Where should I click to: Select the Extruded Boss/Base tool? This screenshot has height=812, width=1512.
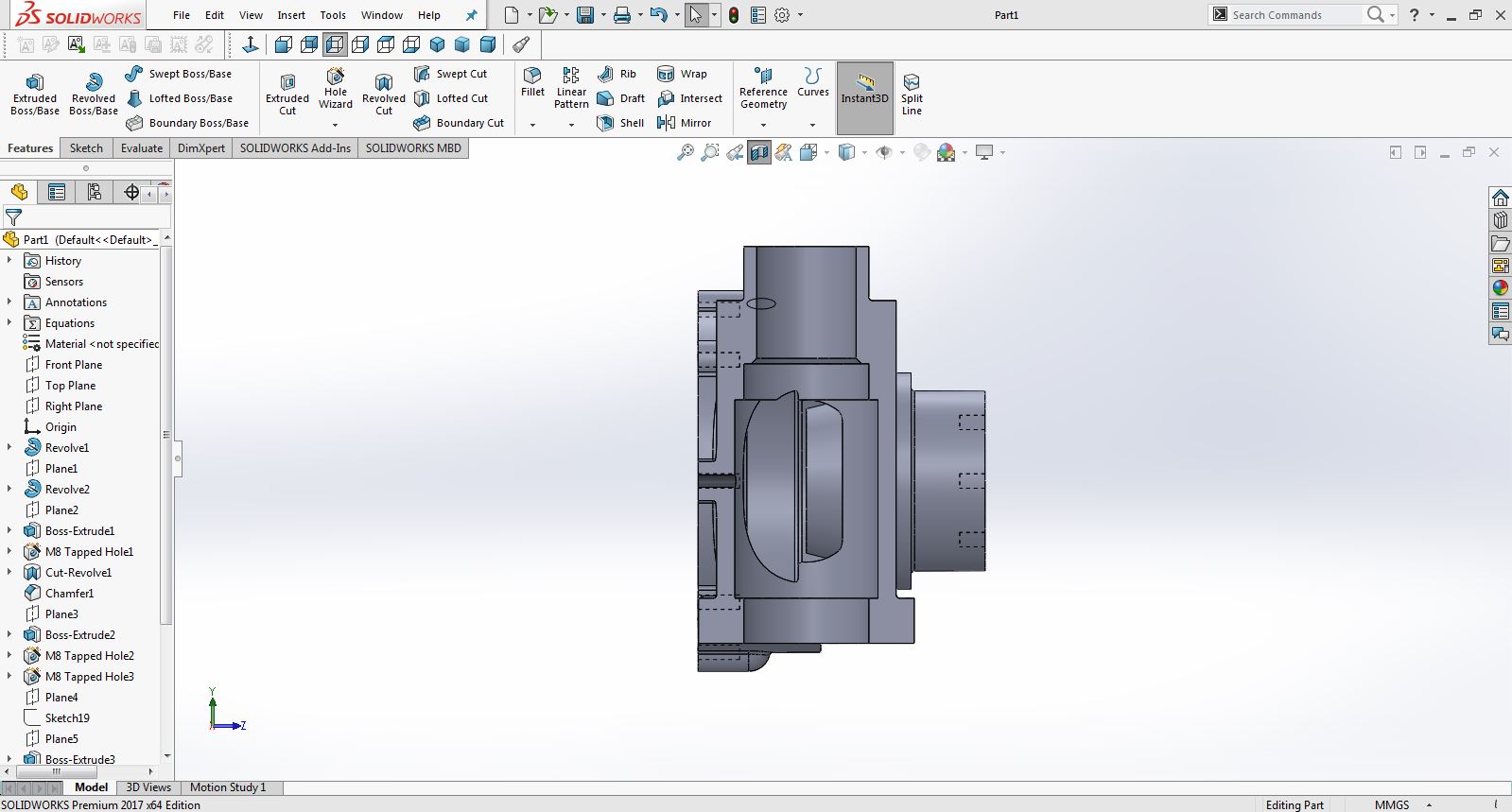coord(35,95)
